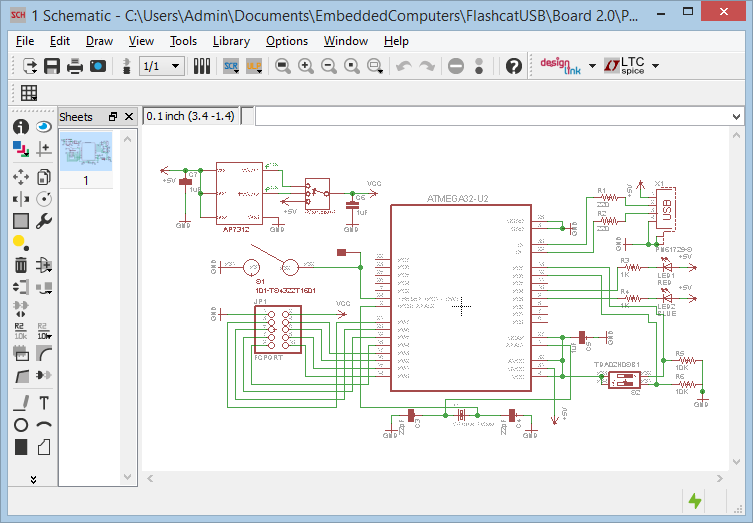Select the Info tool

21,126
